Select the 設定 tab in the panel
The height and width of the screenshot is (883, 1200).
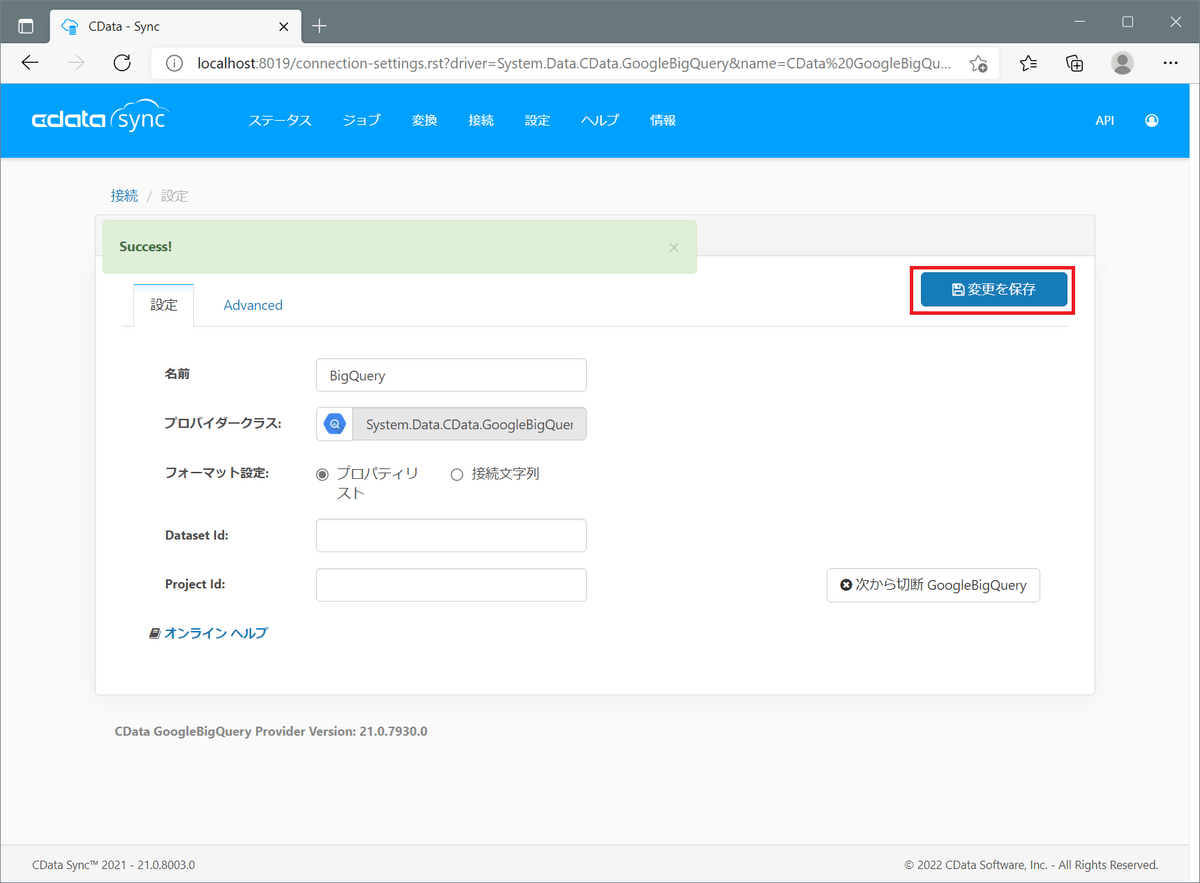pyautogui.click(x=164, y=305)
